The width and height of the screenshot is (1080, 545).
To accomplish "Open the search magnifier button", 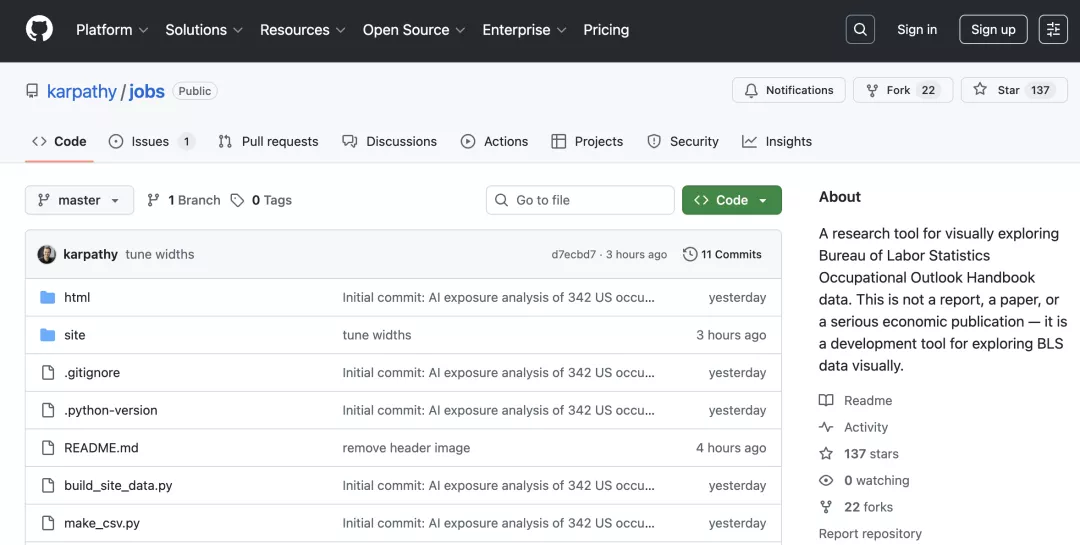I will (860, 30).
